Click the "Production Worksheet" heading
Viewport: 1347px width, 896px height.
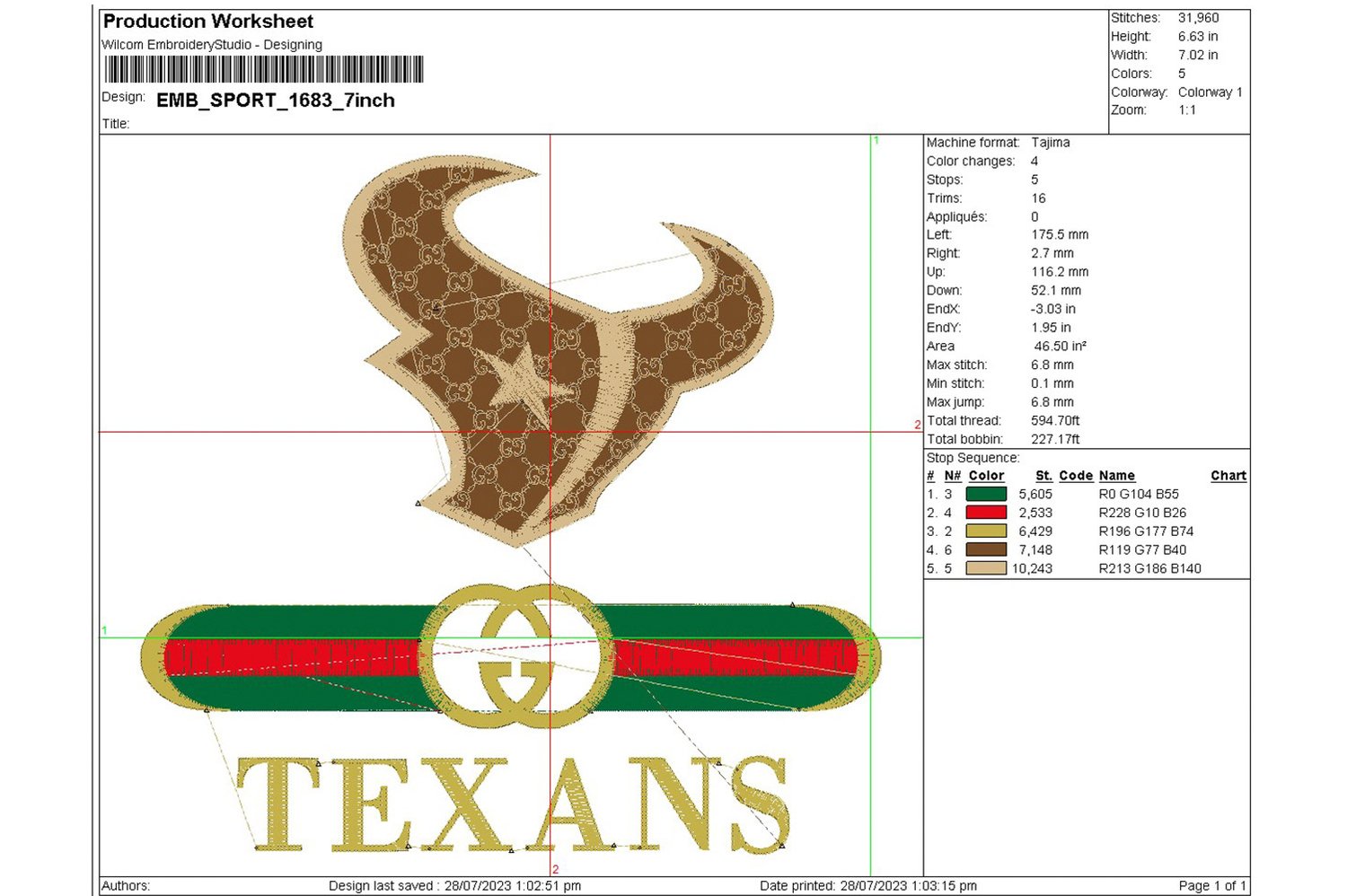coord(208,21)
